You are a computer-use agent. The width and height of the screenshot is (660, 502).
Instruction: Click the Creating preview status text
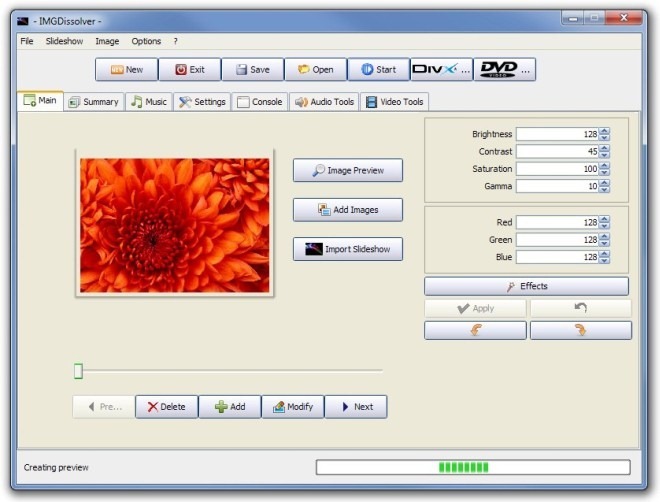[56, 467]
